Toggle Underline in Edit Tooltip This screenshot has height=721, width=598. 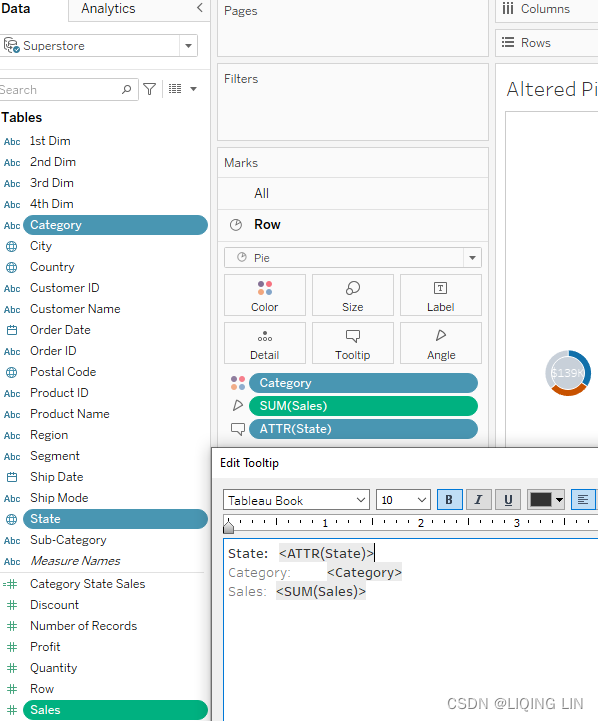click(508, 500)
